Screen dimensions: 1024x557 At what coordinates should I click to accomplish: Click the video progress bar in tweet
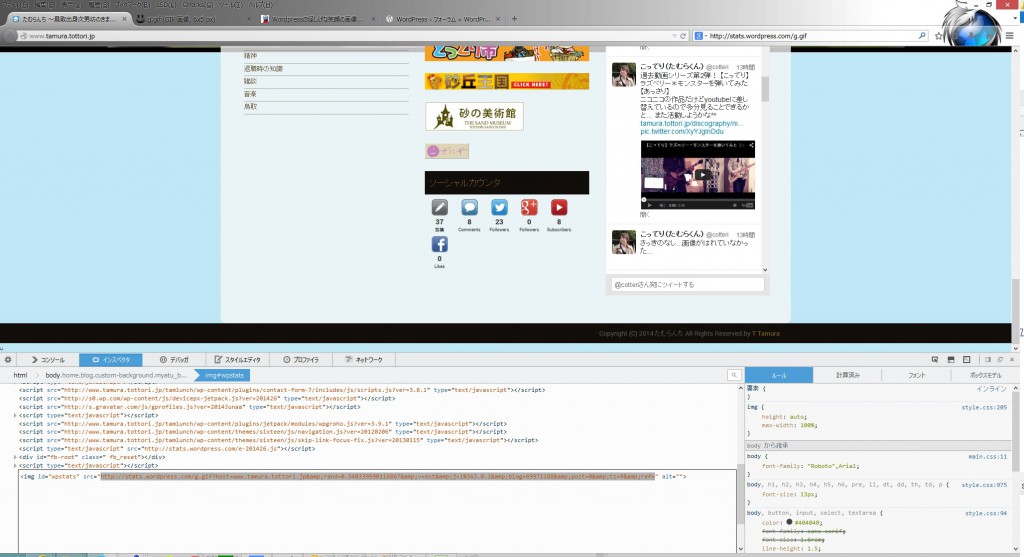point(697,199)
